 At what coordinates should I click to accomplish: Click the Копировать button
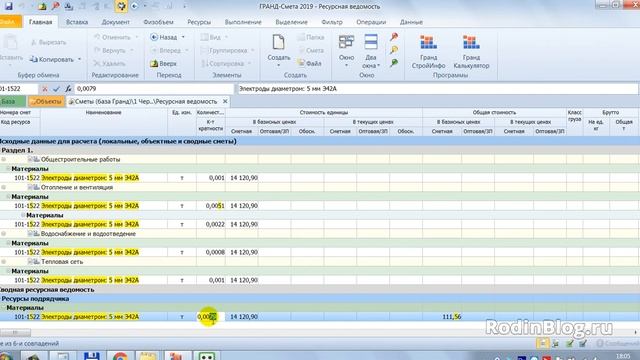[51, 60]
